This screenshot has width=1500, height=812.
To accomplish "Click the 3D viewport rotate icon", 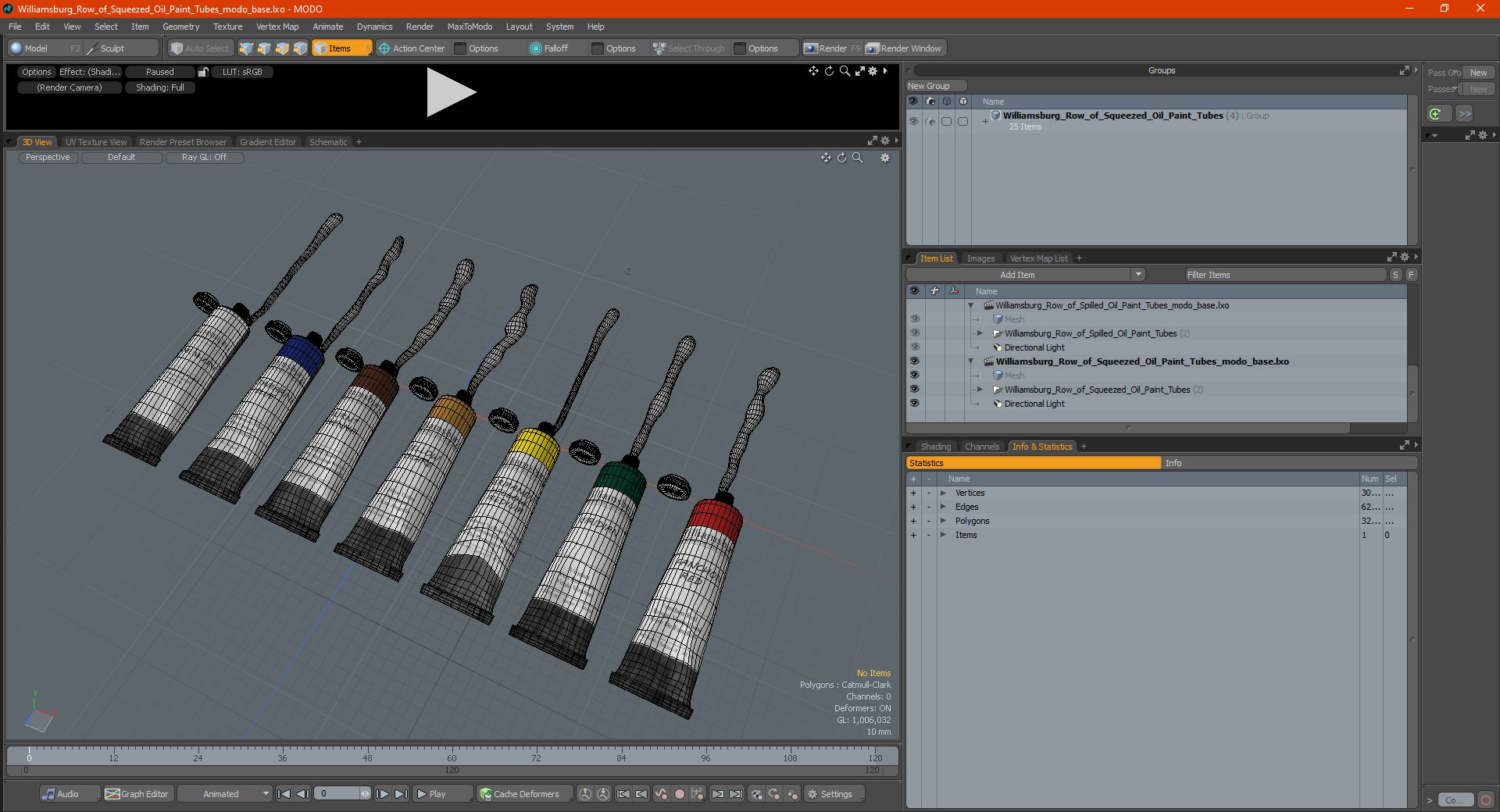I will (841, 158).
